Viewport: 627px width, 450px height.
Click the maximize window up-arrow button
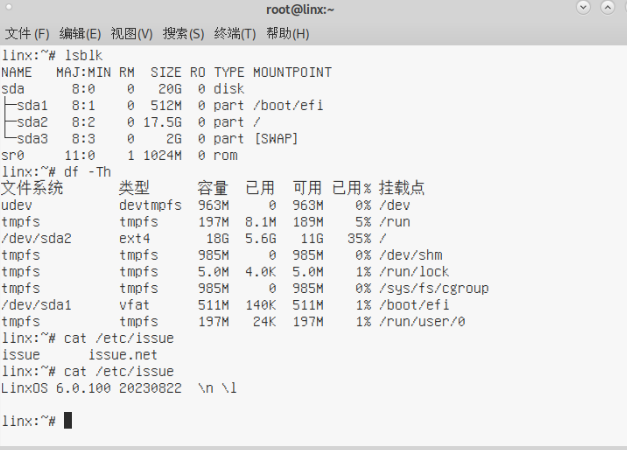pos(607,7)
